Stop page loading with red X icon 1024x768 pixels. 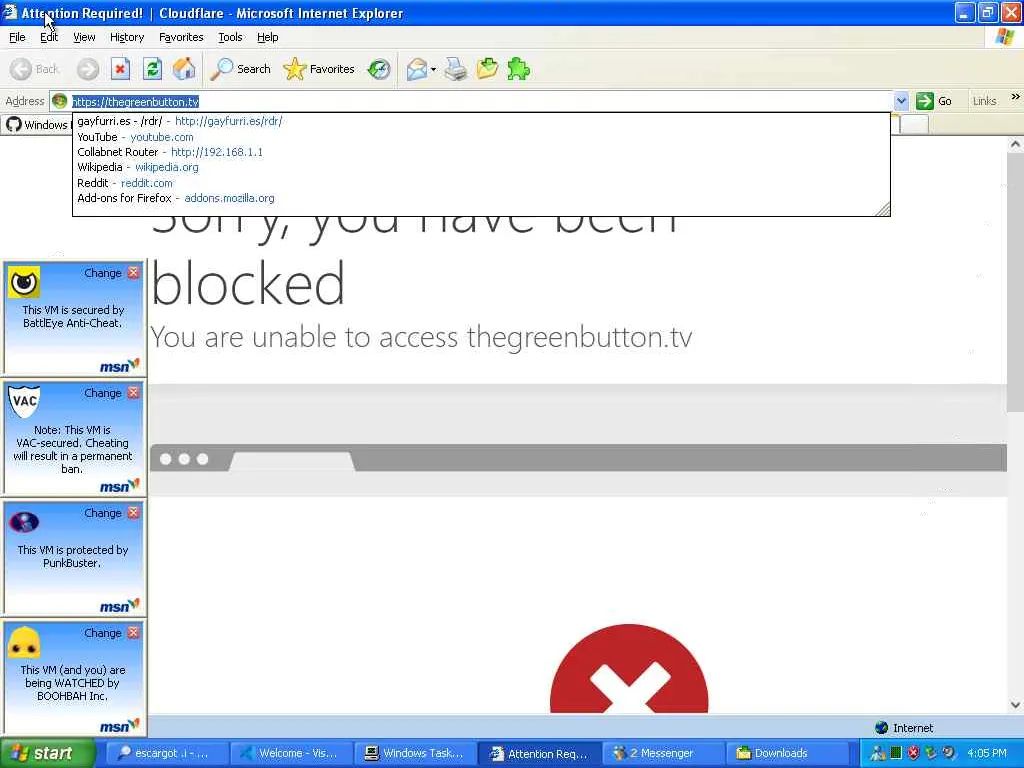(120, 69)
